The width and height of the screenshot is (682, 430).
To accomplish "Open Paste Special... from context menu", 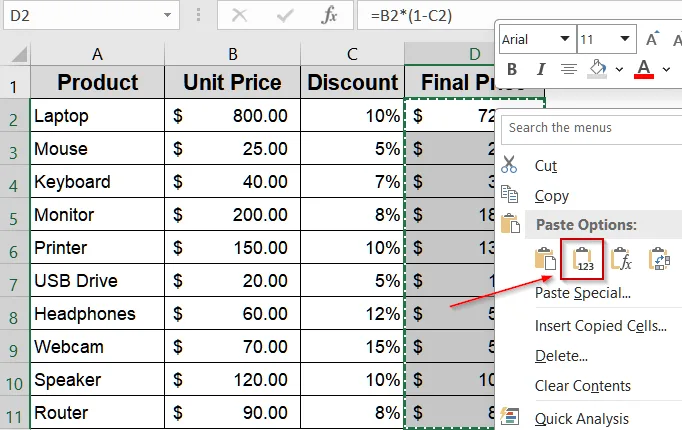I will pyautogui.click(x=582, y=293).
